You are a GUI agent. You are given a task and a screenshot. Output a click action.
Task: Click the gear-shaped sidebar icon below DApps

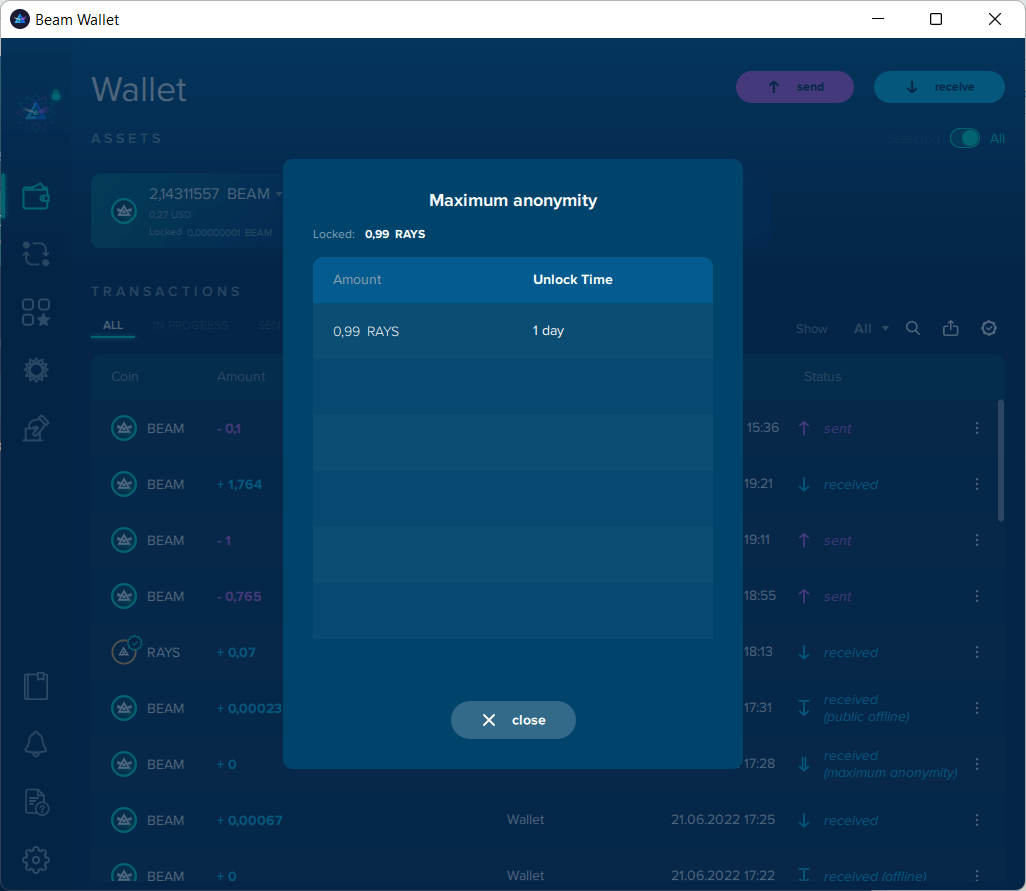pos(36,370)
